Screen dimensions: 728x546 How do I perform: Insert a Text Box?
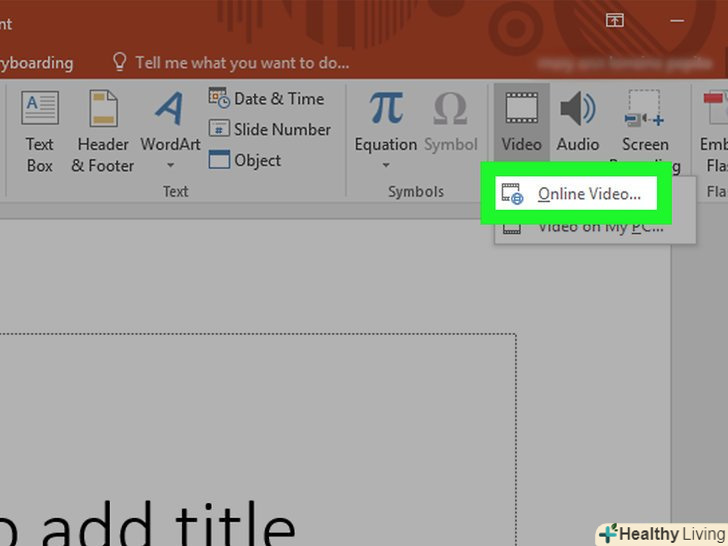pos(40,131)
